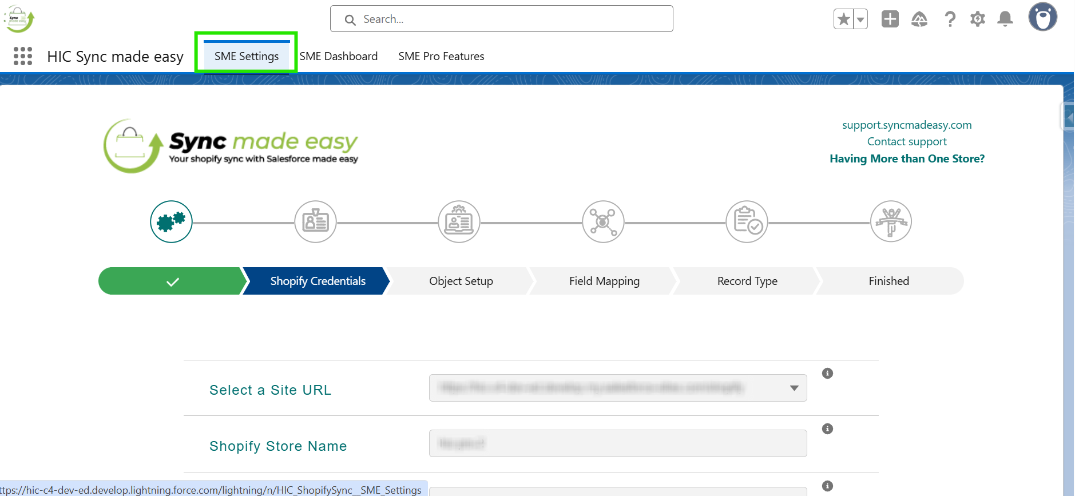Select the Record Type step
The image size is (1075, 496).
coord(747,281)
